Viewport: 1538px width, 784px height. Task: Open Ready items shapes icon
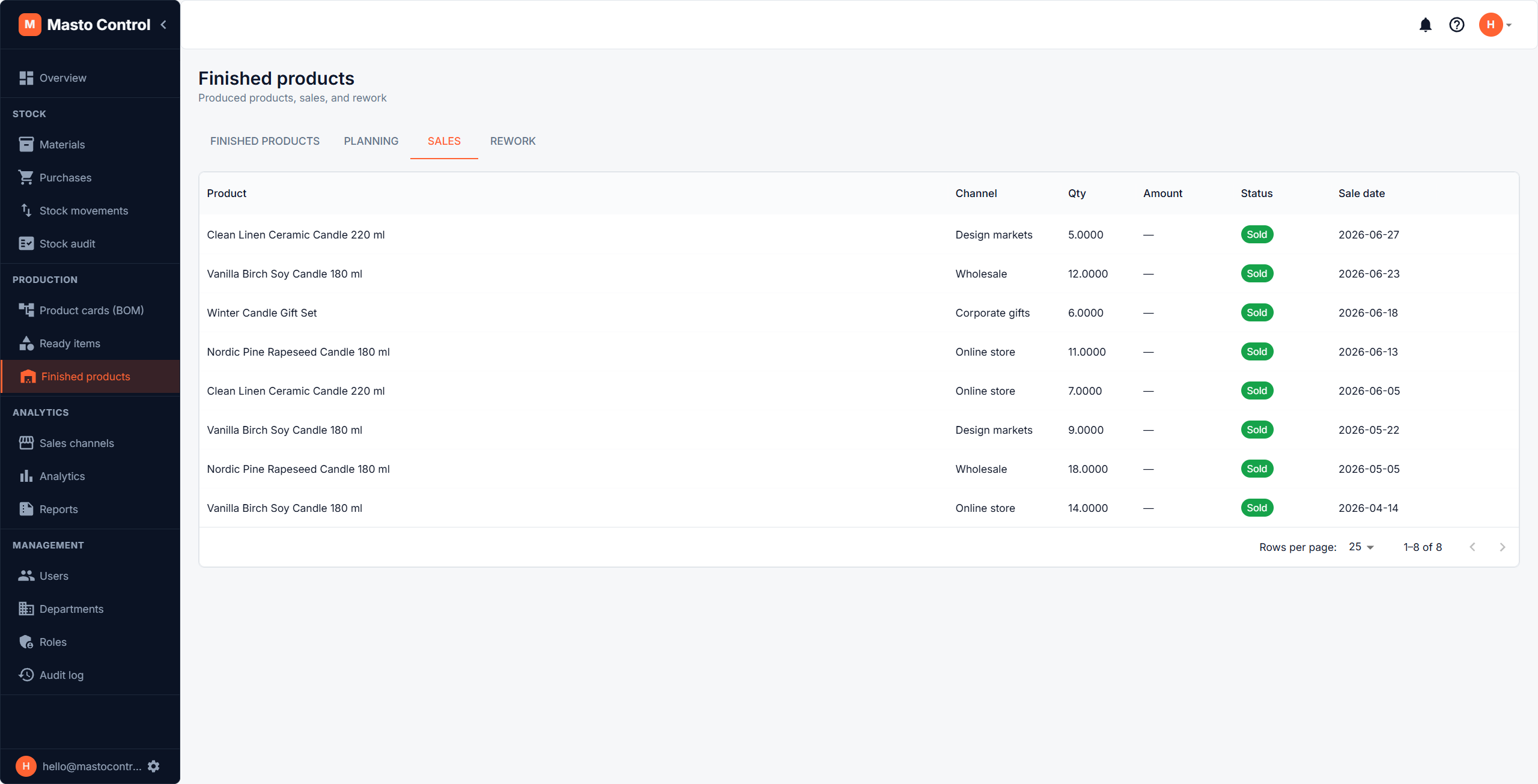tap(26, 343)
